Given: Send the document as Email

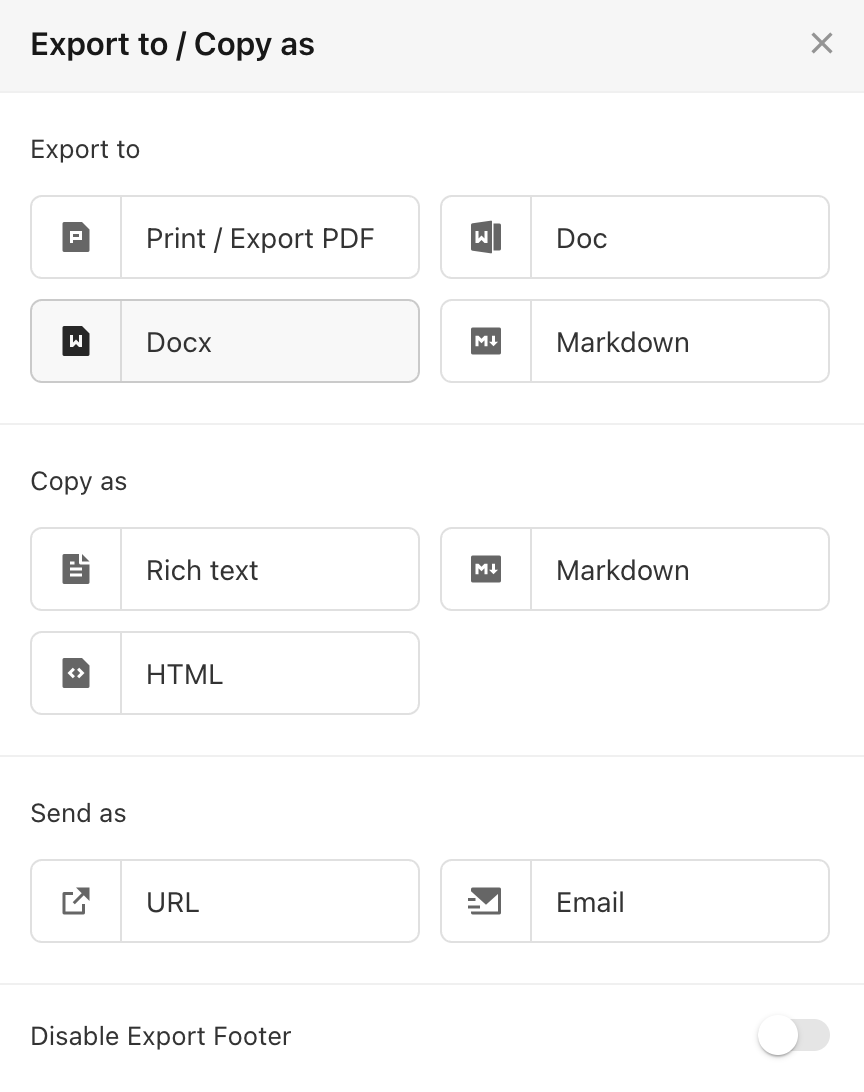Looking at the screenshot, I should [x=635, y=901].
